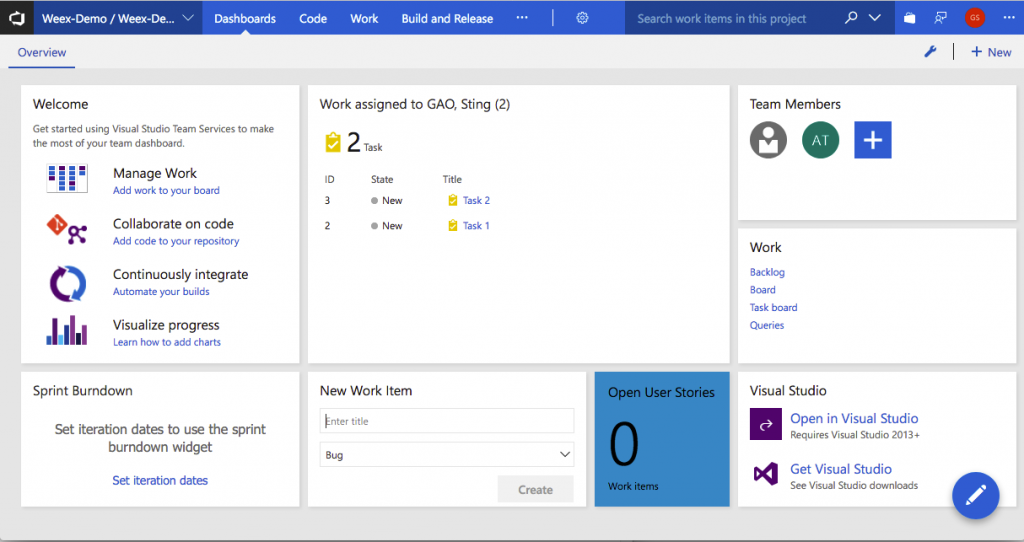This screenshot has height=542, width=1024.
Task: Follow the Open in Visual Studio link
Action: point(854,419)
